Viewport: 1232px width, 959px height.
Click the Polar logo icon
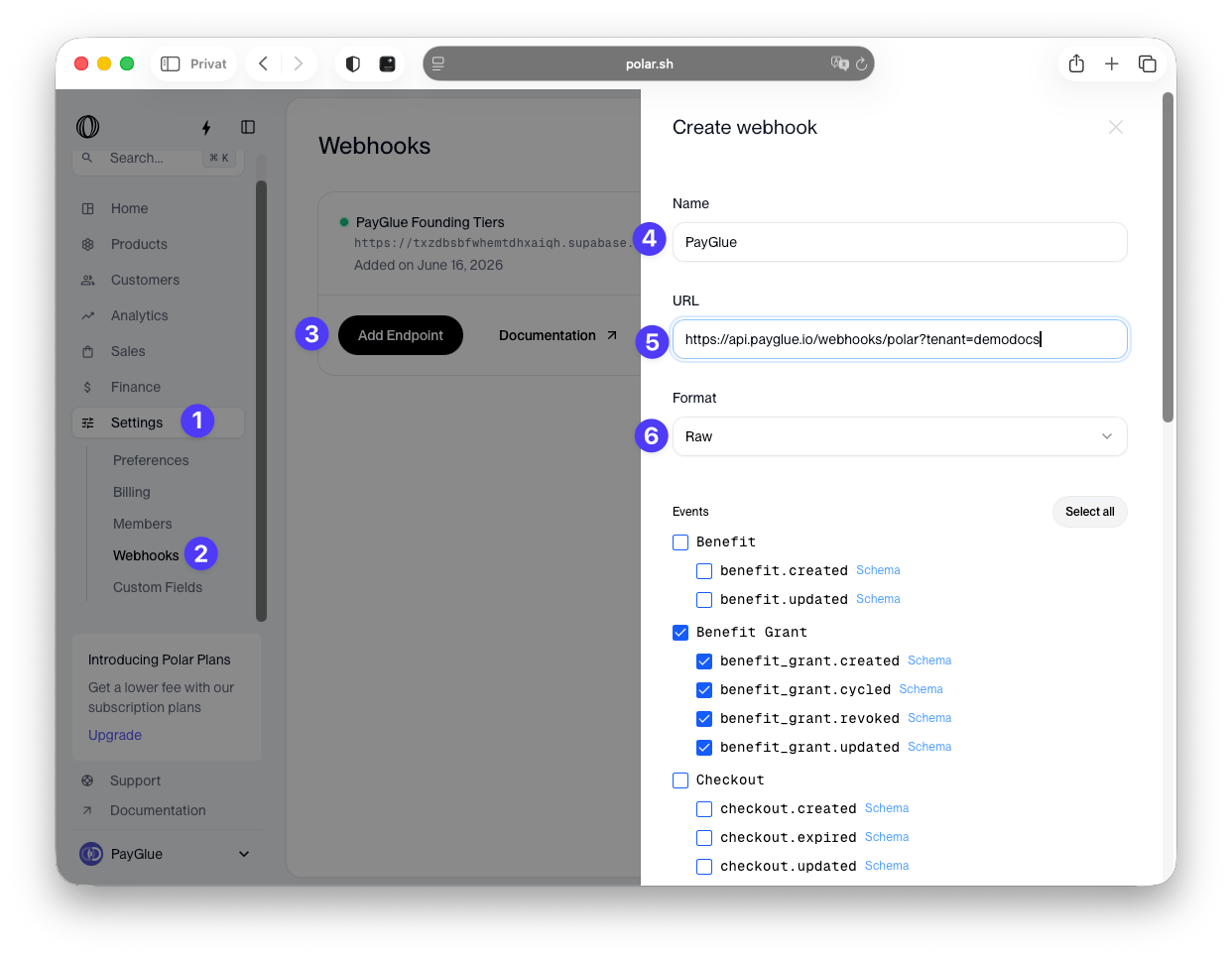point(88,127)
